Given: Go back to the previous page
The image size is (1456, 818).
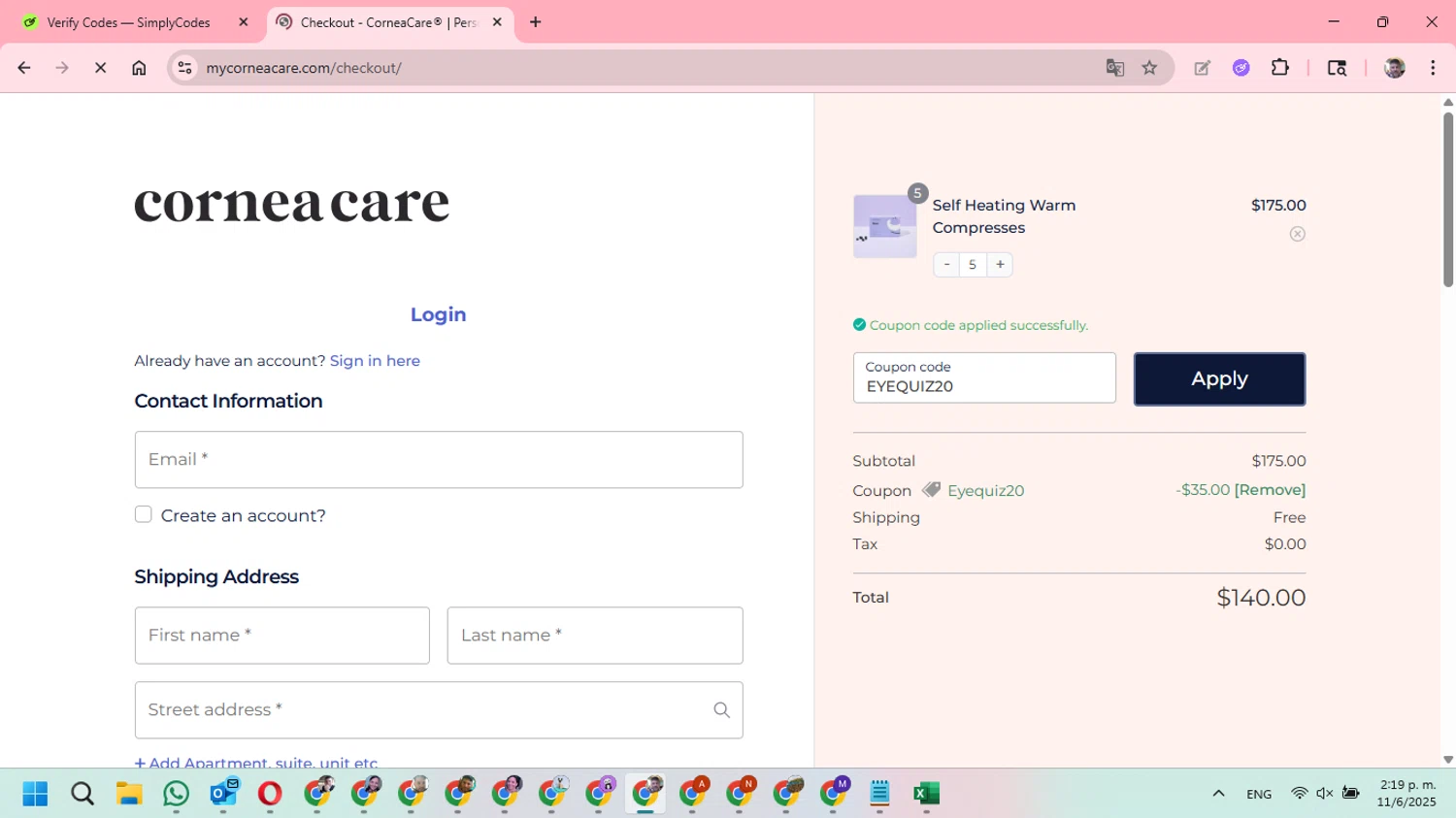Looking at the screenshot, I should pyautogui.click(x=24, y=68).
